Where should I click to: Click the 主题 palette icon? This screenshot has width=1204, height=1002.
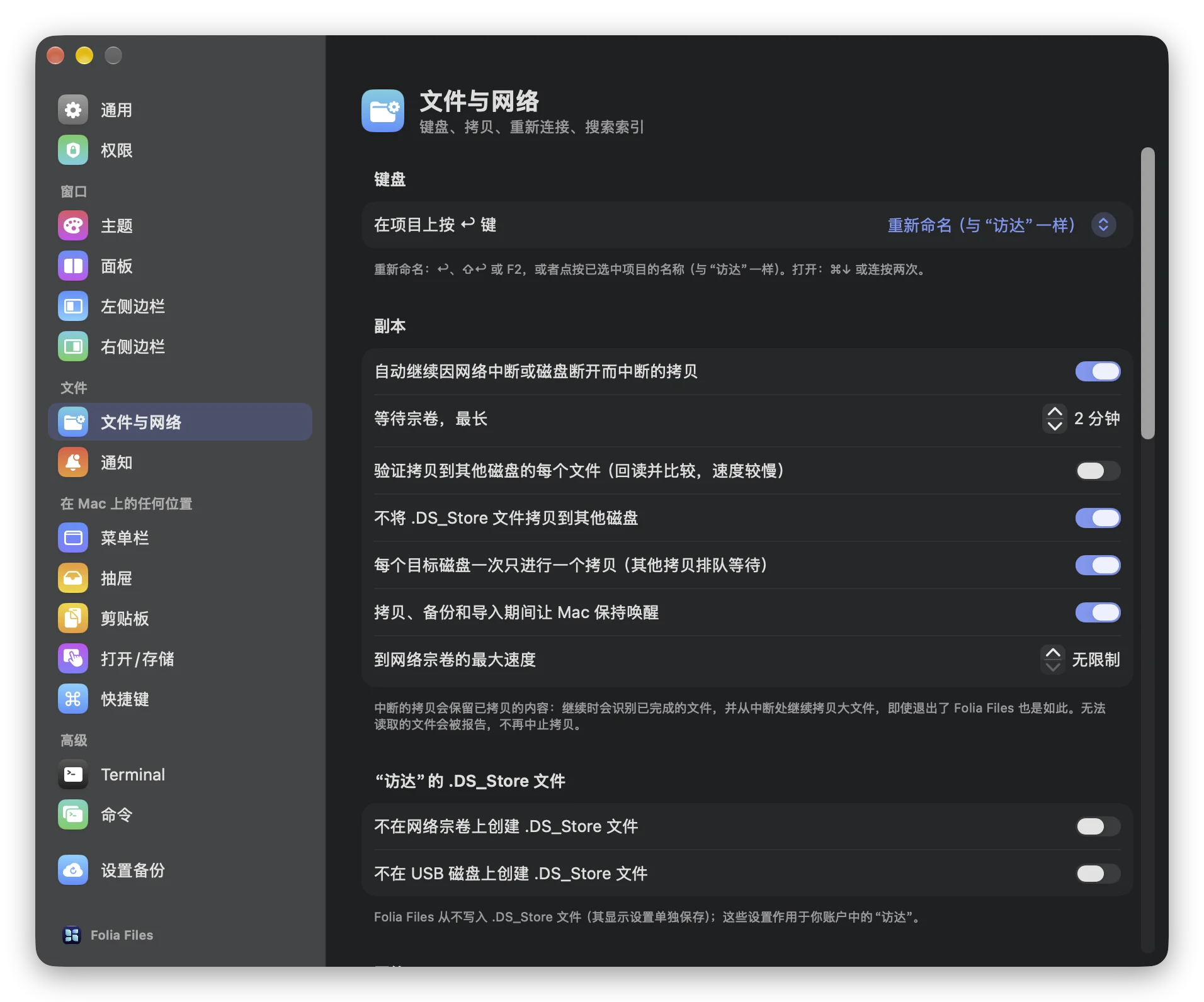[x=73, y=226]
